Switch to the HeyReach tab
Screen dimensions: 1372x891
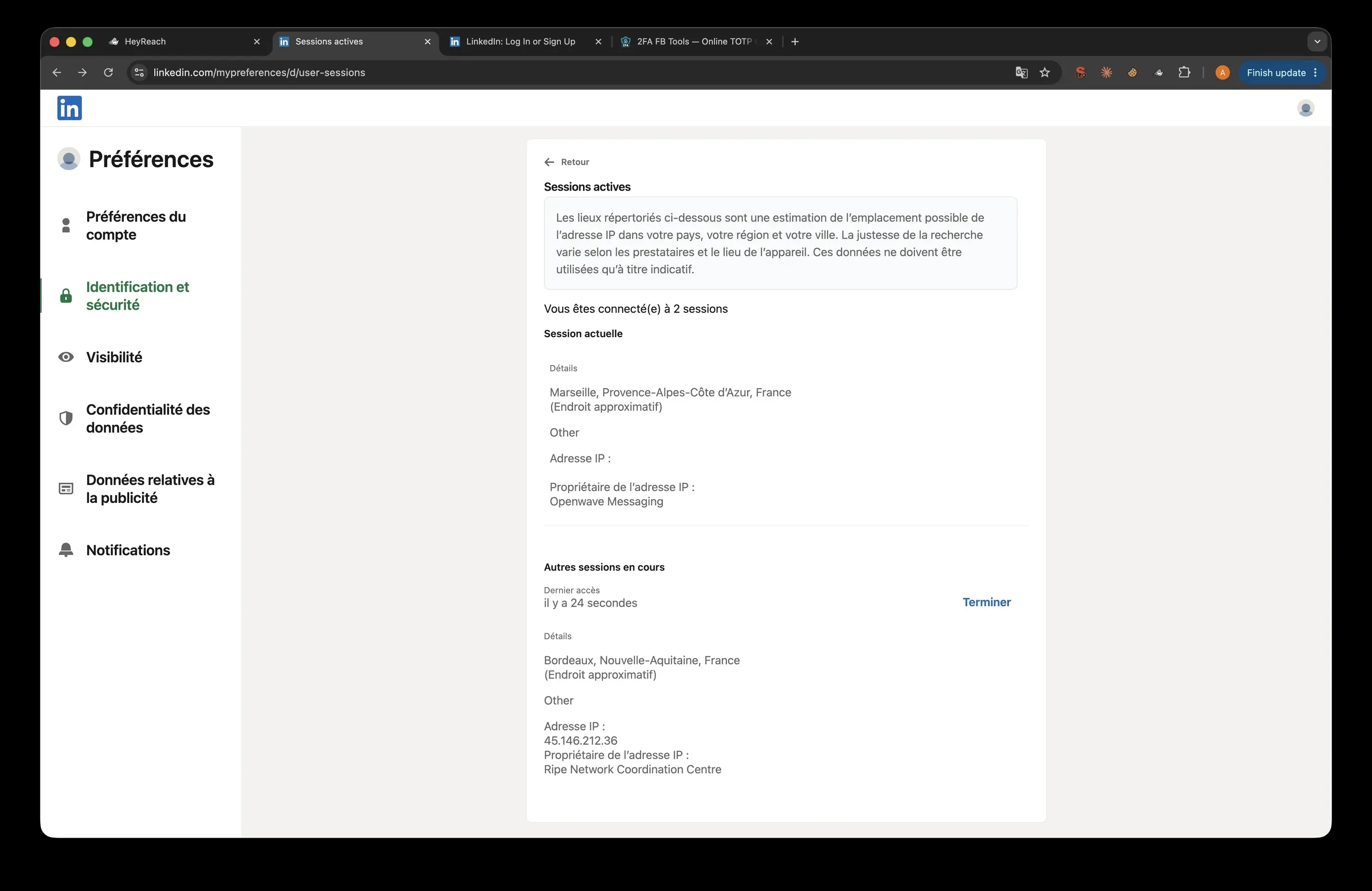click(x=183, y=41)
